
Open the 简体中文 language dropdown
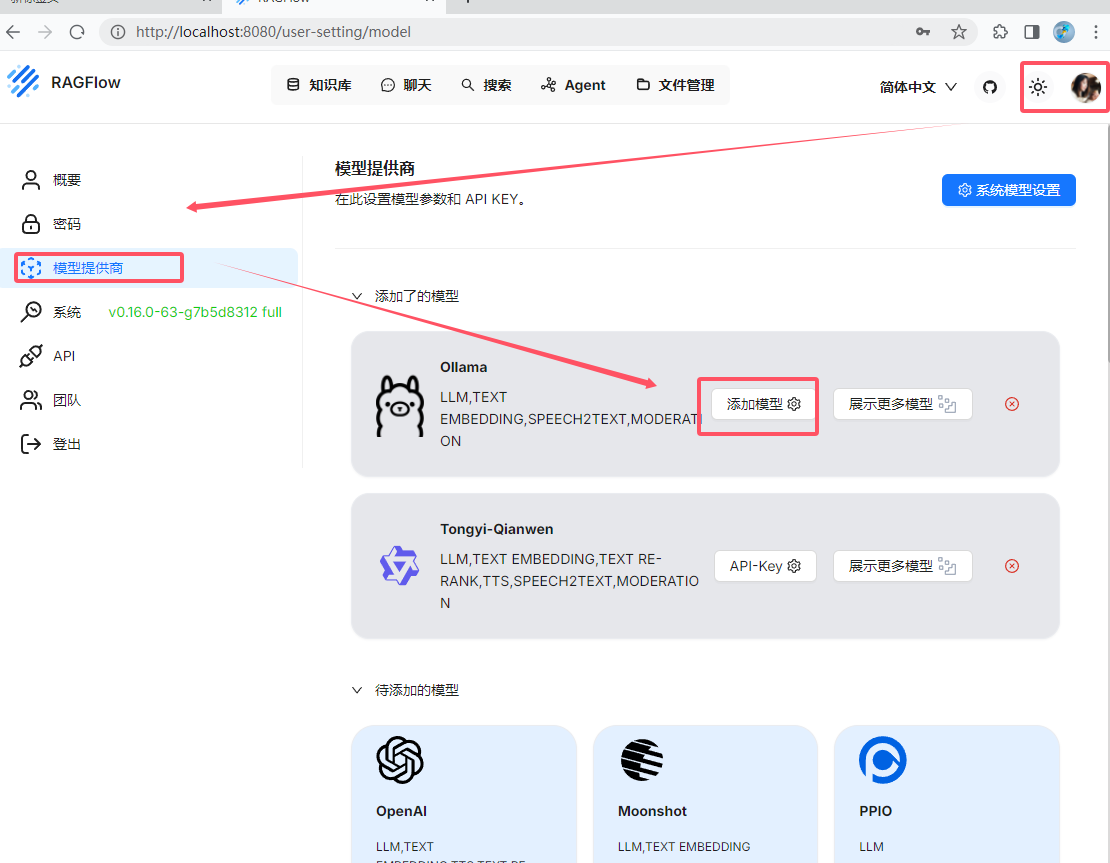(918, 87)
